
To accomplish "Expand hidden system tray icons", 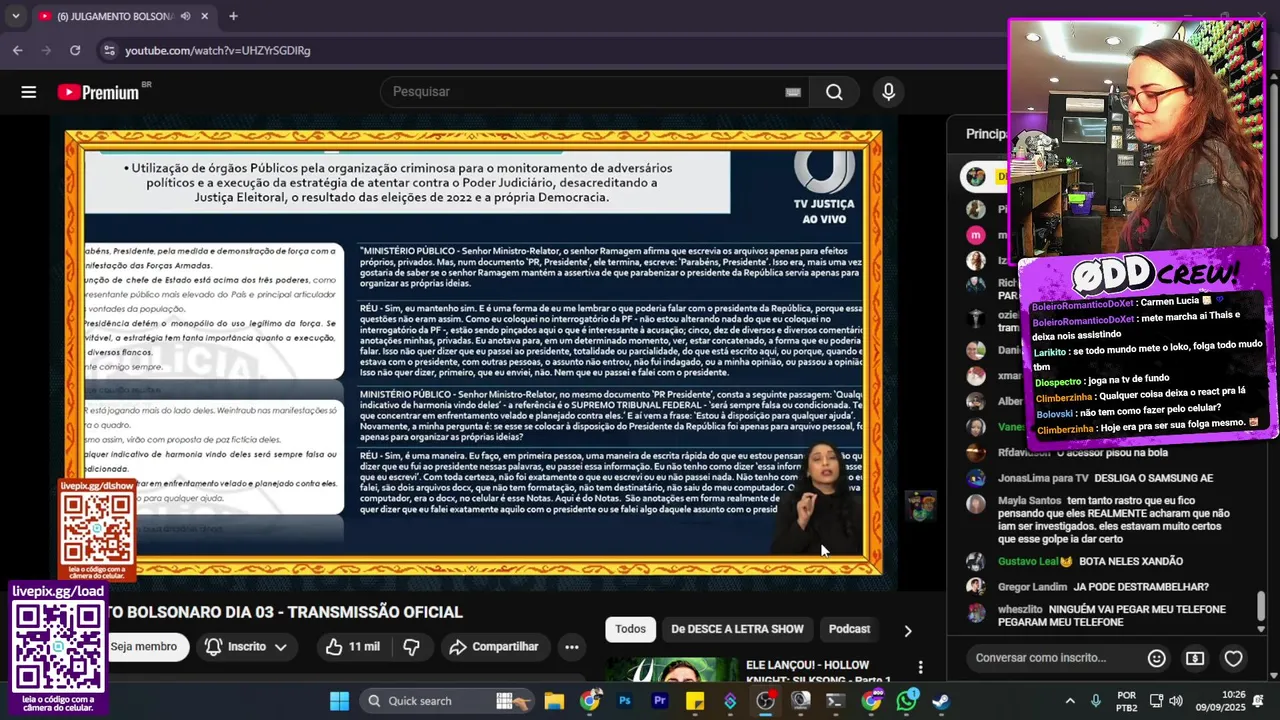I will [x=1069, y=701].
